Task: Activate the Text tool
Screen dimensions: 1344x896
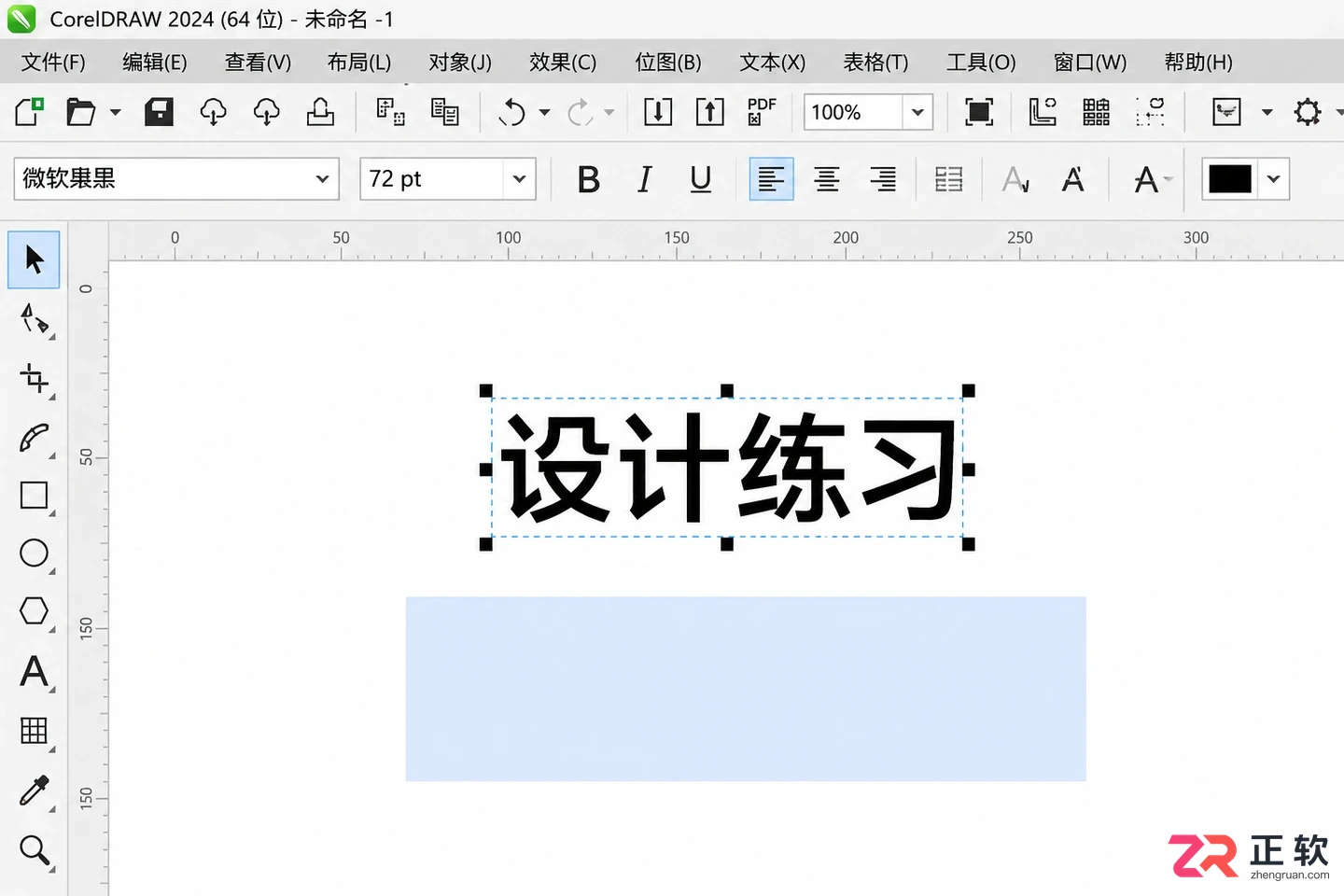Action: [34, 671]
